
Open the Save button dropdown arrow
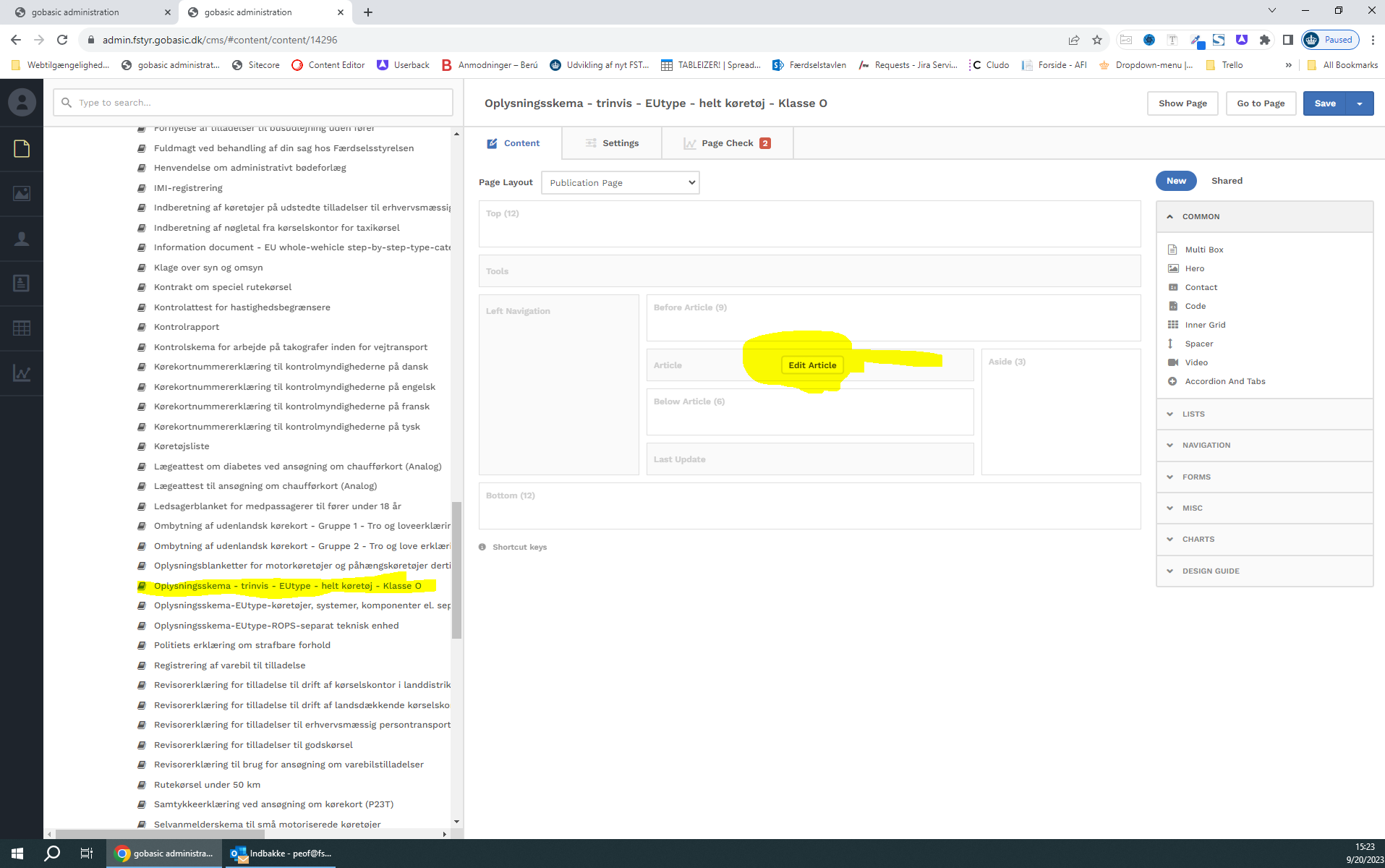pyautogui.click(x=1360, y=103)
